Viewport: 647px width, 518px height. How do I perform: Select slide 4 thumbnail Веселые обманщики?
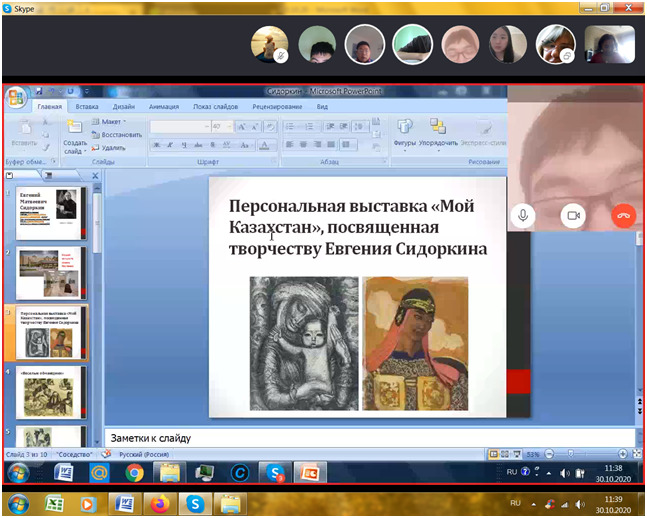(x=52, y=390)
